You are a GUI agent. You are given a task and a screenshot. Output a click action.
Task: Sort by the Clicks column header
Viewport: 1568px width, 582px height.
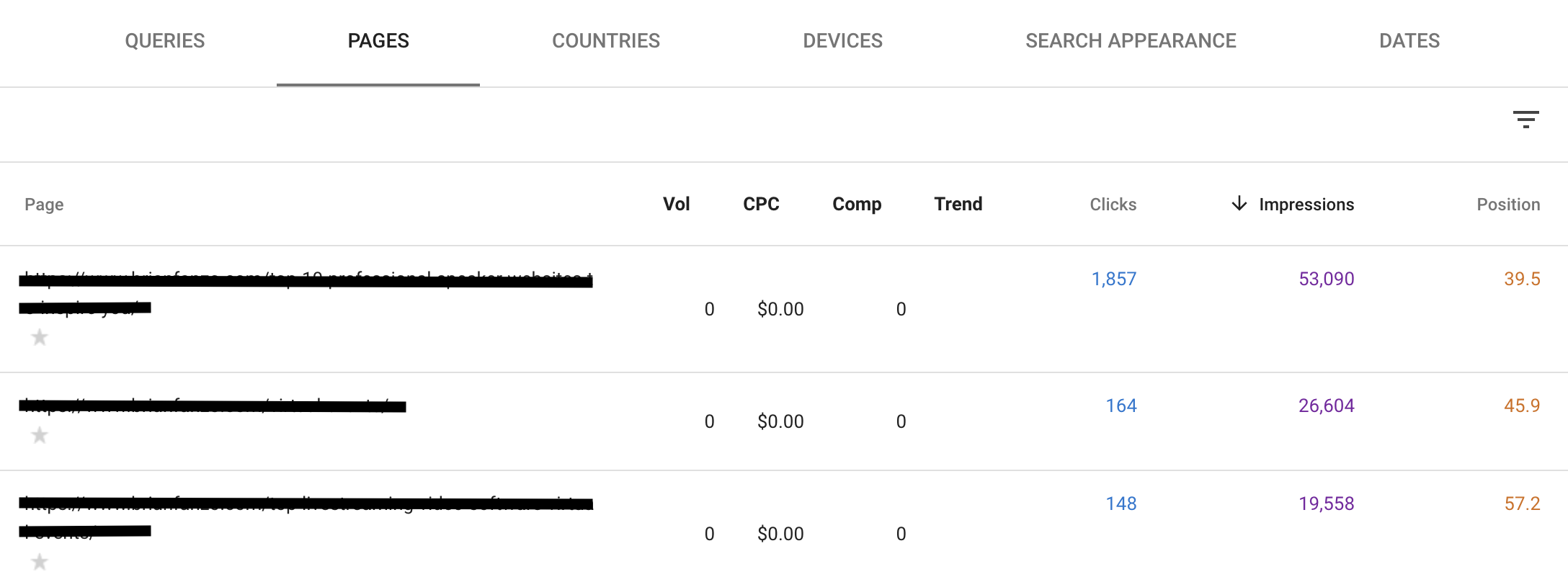click(x=1113, y=204)
